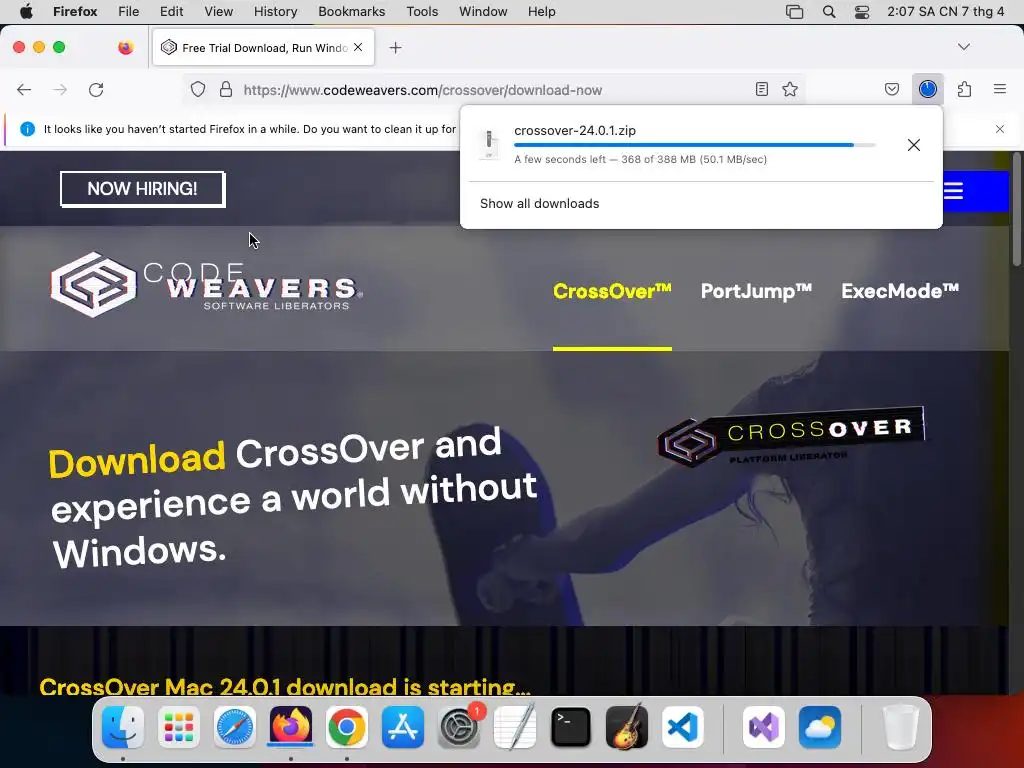Screen dimensions: 1024x768
Task: Open Google Chrome from the Dock
Action: (x=347, y=727)
